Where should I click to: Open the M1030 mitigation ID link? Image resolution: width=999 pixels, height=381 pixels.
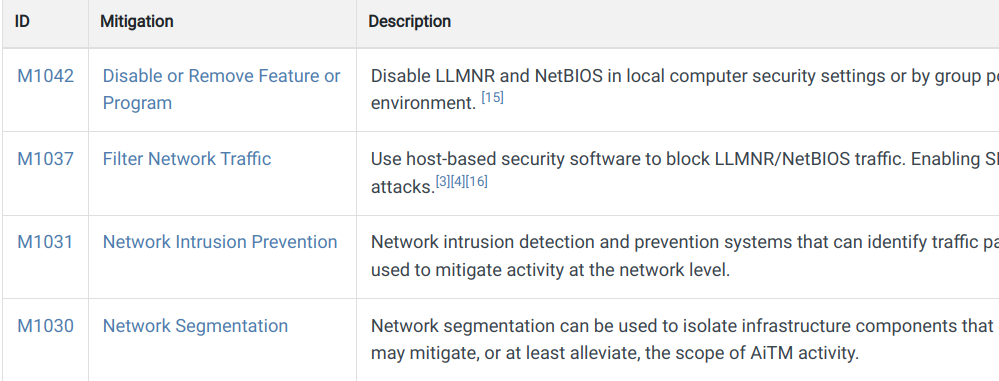[x=45, y=326]
